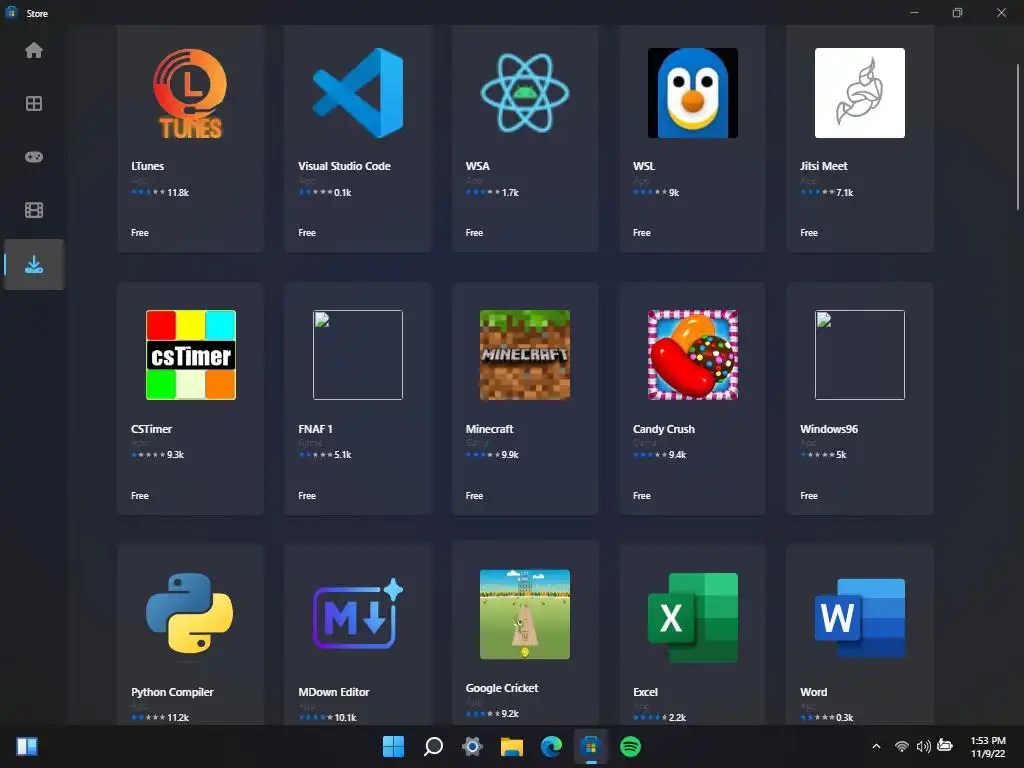Open File Explorer from the taskbar

[x=512, y=746]
